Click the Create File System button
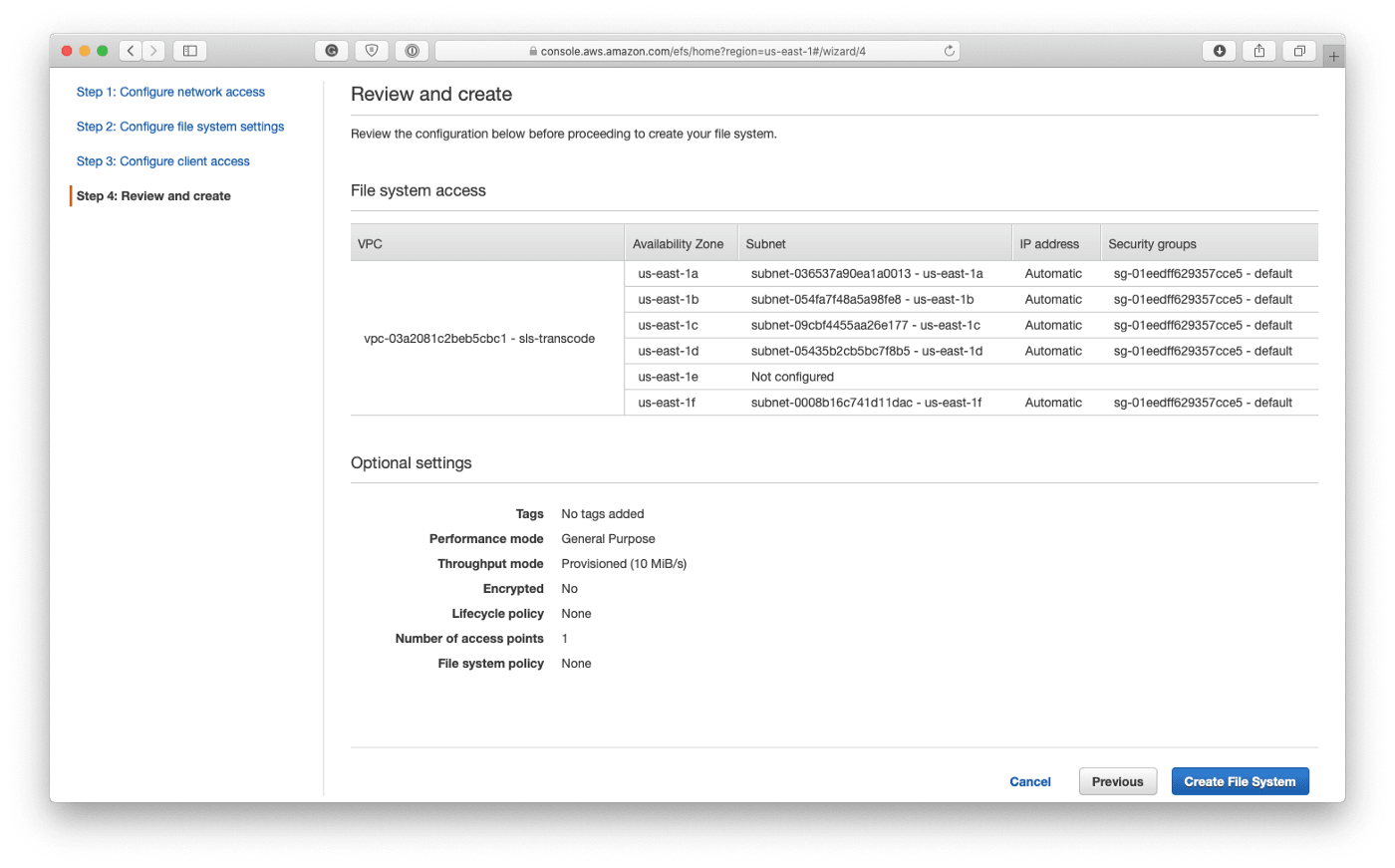Screen dimensions: 1395x868 click(1240, 781)
